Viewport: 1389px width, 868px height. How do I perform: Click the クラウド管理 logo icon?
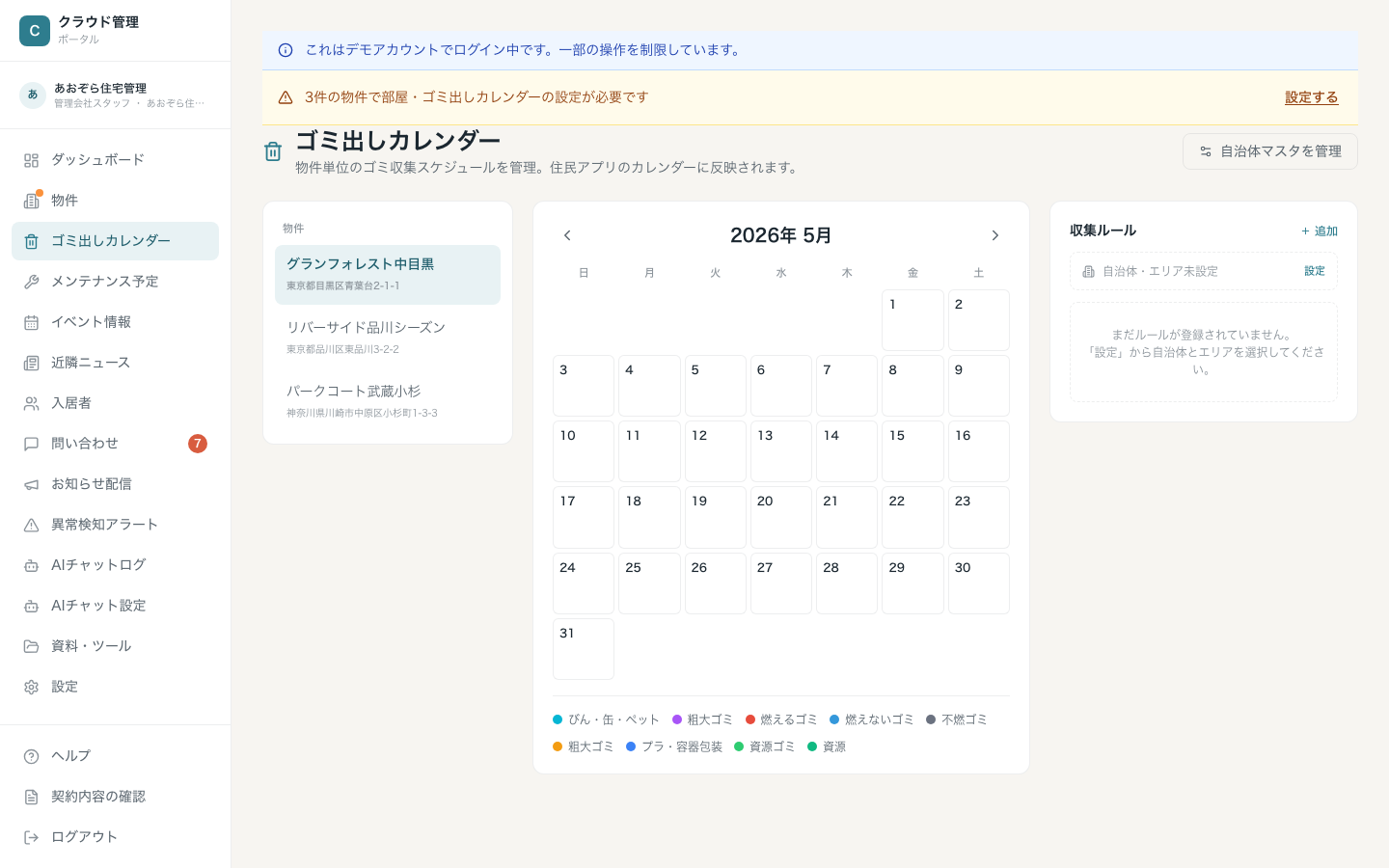tap(35, 31)
